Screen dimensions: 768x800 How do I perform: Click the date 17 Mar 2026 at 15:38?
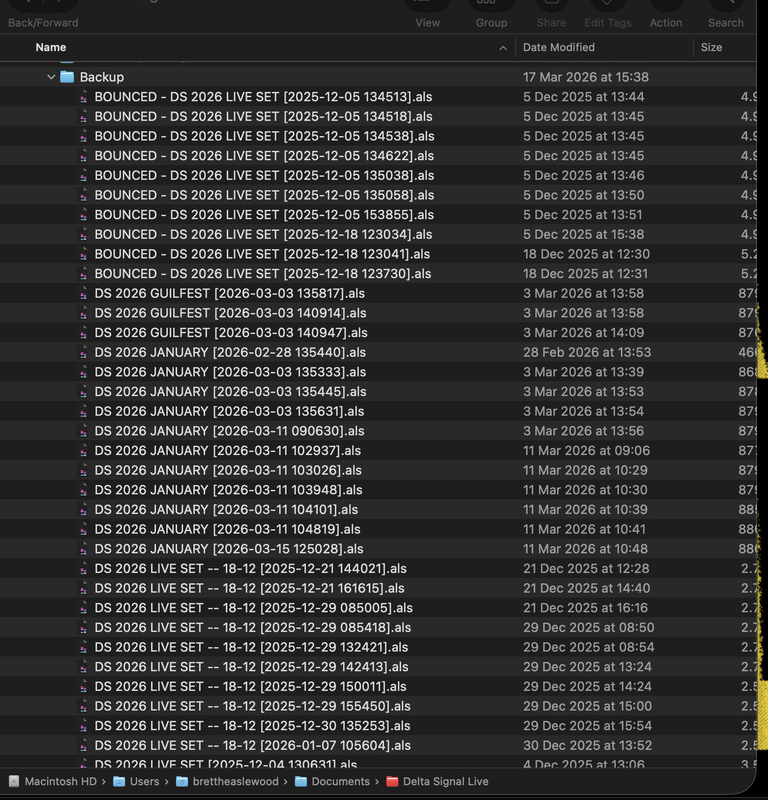tap(586, 77)
